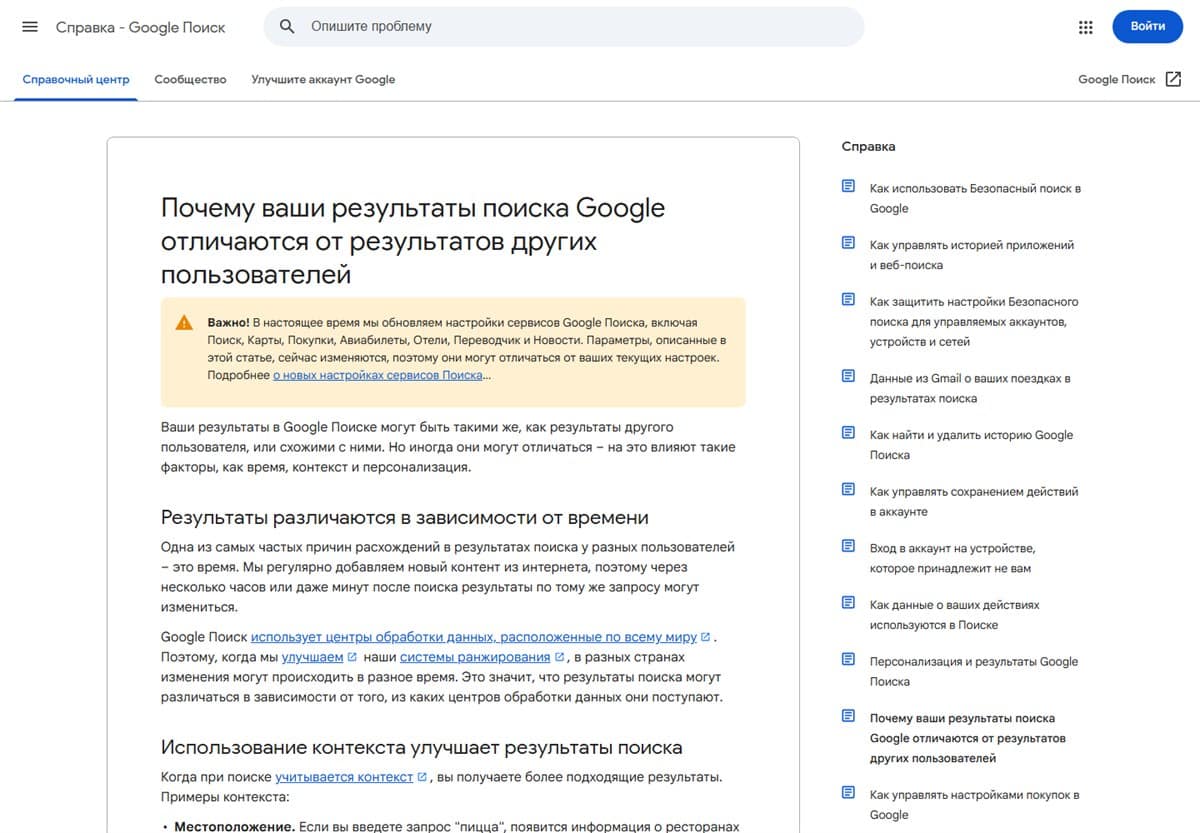Open Данные из Gmail о поездках article
The width and height of the screenshot is (1200, 833).
pyautogui.click(x=970, y=388)
